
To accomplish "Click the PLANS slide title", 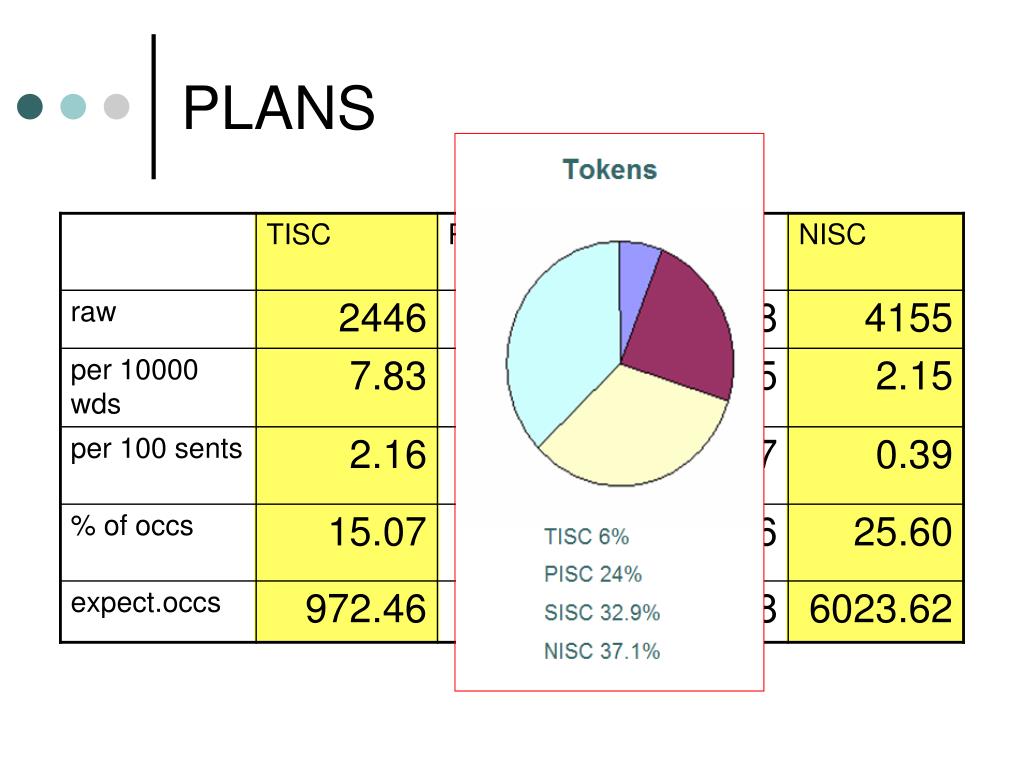I will coord(279,108).
